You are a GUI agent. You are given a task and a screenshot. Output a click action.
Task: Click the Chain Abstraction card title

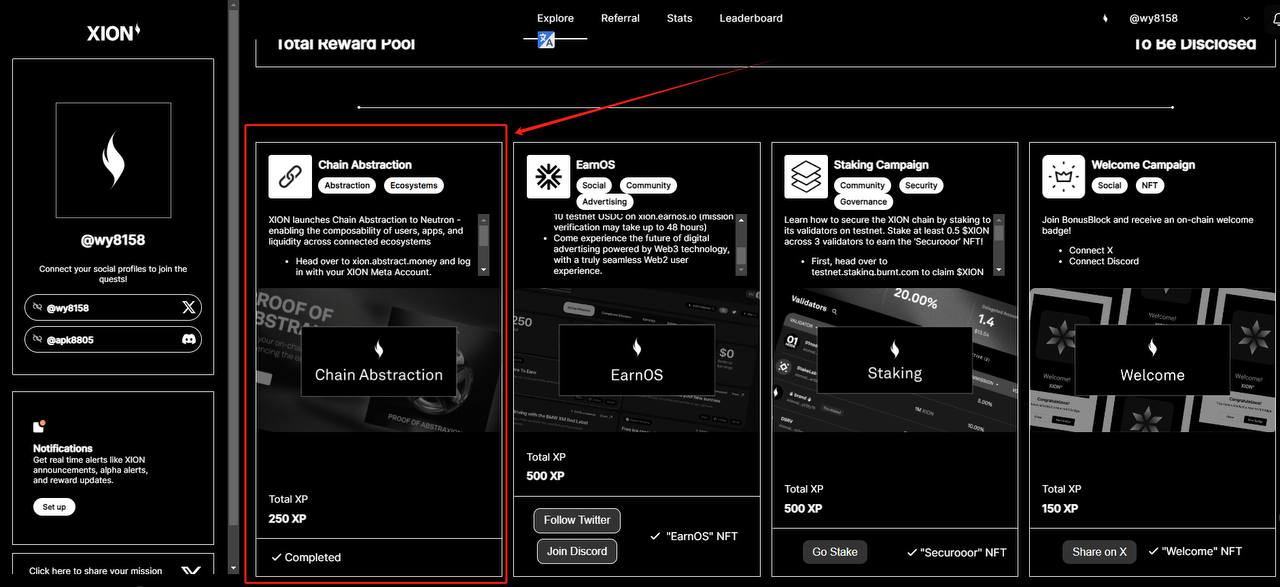365,165
